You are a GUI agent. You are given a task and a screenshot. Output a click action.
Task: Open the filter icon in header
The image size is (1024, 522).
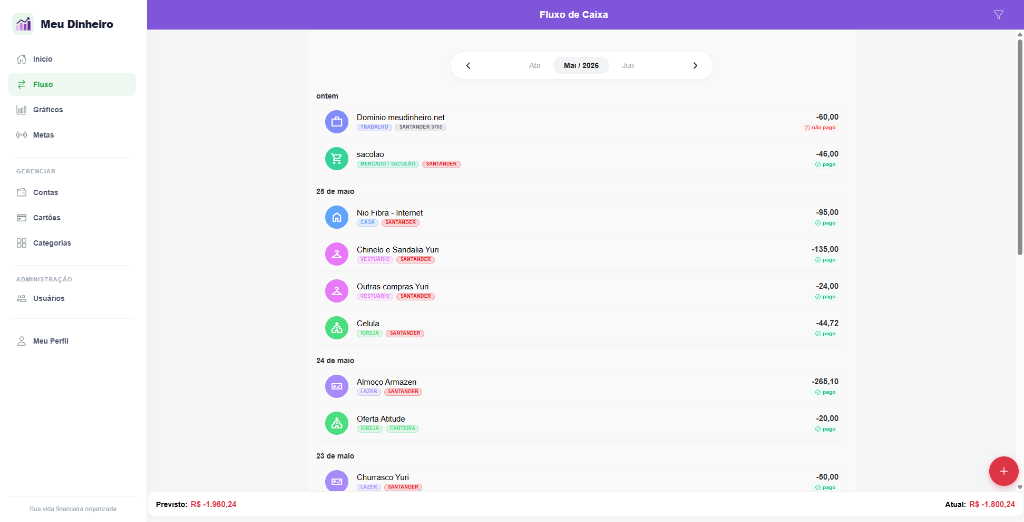(998, 14)
